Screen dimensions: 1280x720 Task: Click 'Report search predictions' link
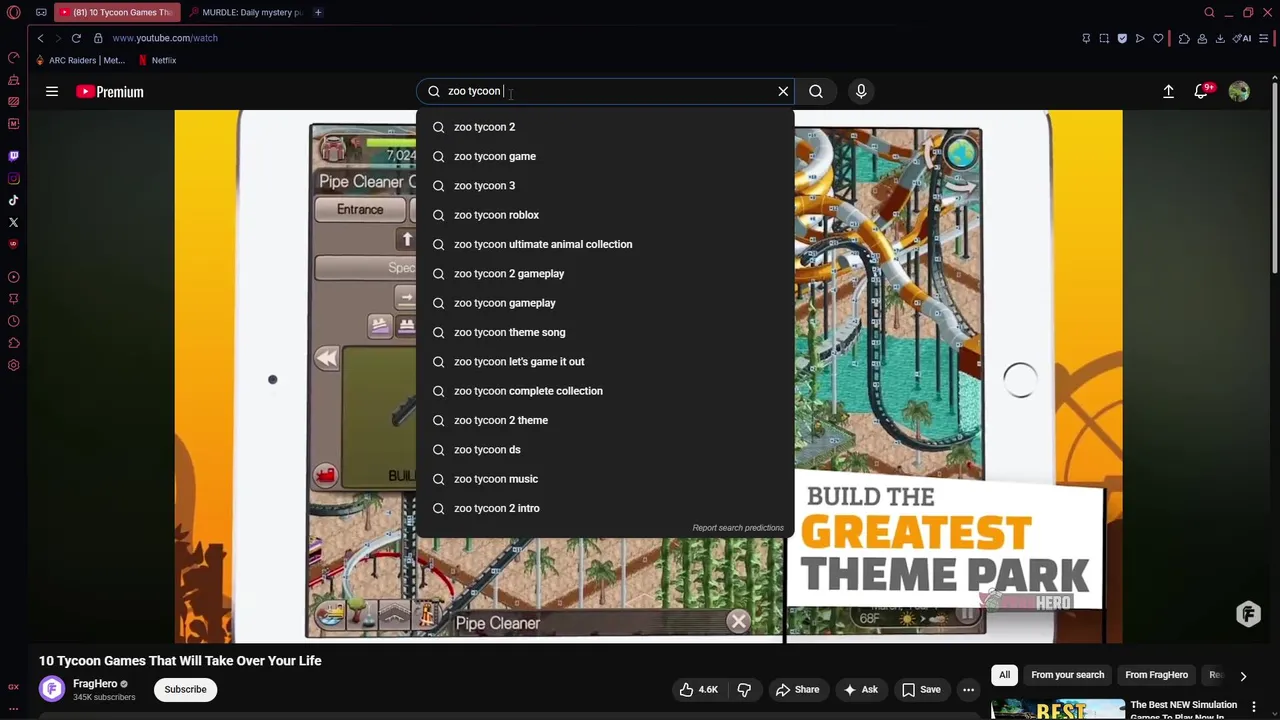coord(738,528)
